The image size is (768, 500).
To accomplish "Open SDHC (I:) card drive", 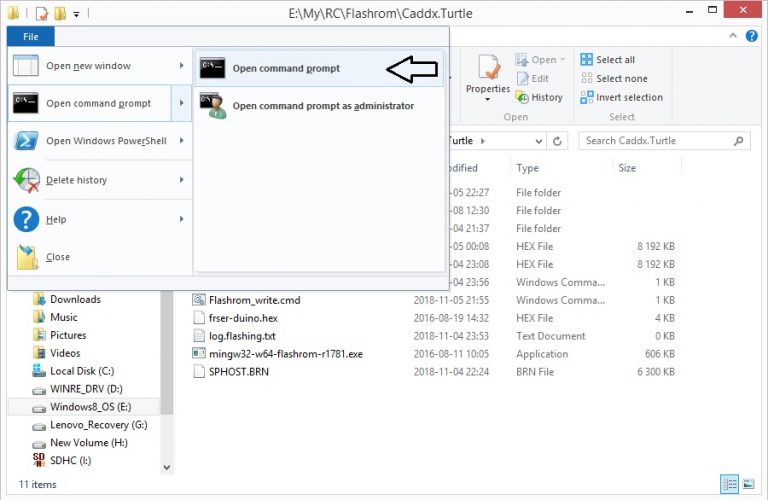I will point(70,461).
